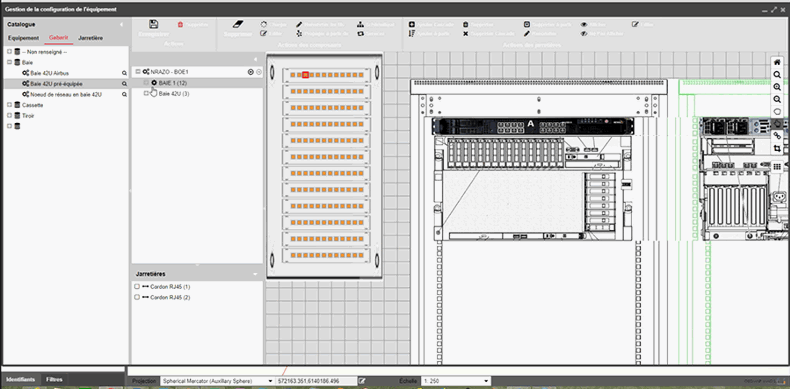
Task: Open the Schématique hierarchy icon
Action: click(360, 24)
